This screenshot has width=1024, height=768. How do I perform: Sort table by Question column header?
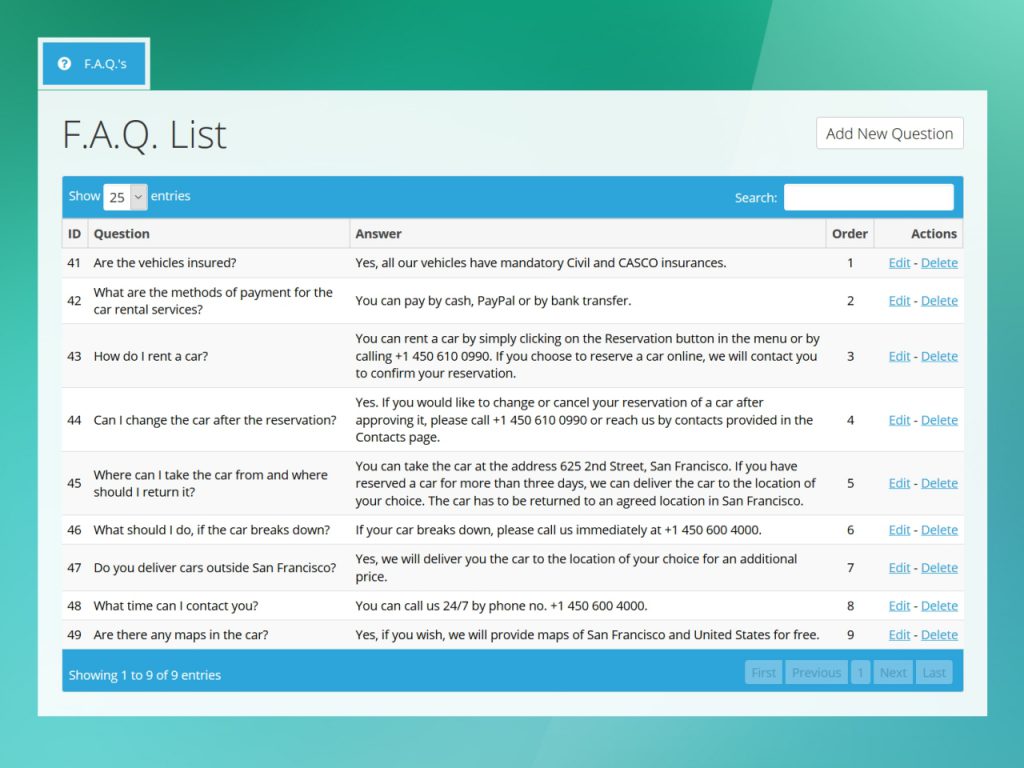pyautogui.click(x=121, y=234)
